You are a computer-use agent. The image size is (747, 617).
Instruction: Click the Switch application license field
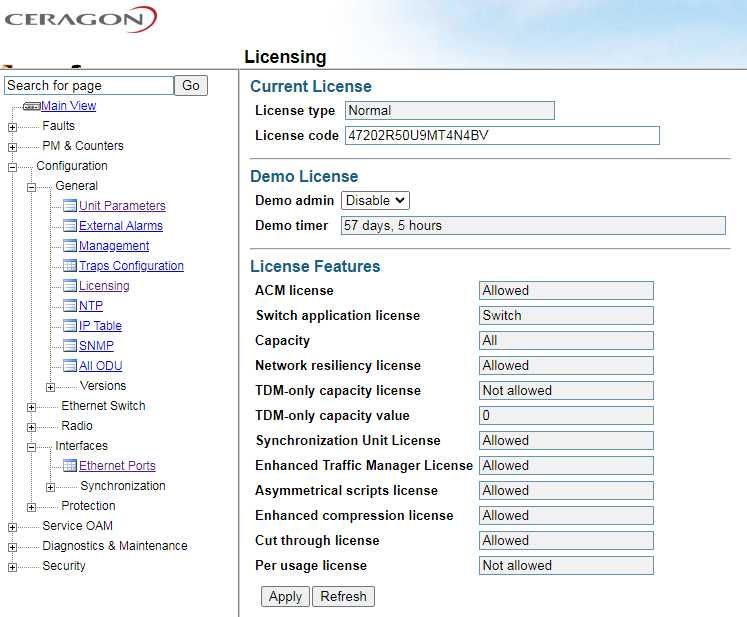(x=566, y=315)
